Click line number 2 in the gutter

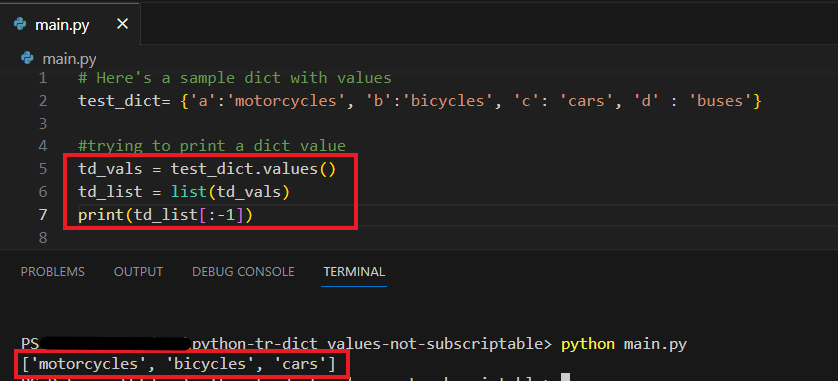tap(43, 101)
